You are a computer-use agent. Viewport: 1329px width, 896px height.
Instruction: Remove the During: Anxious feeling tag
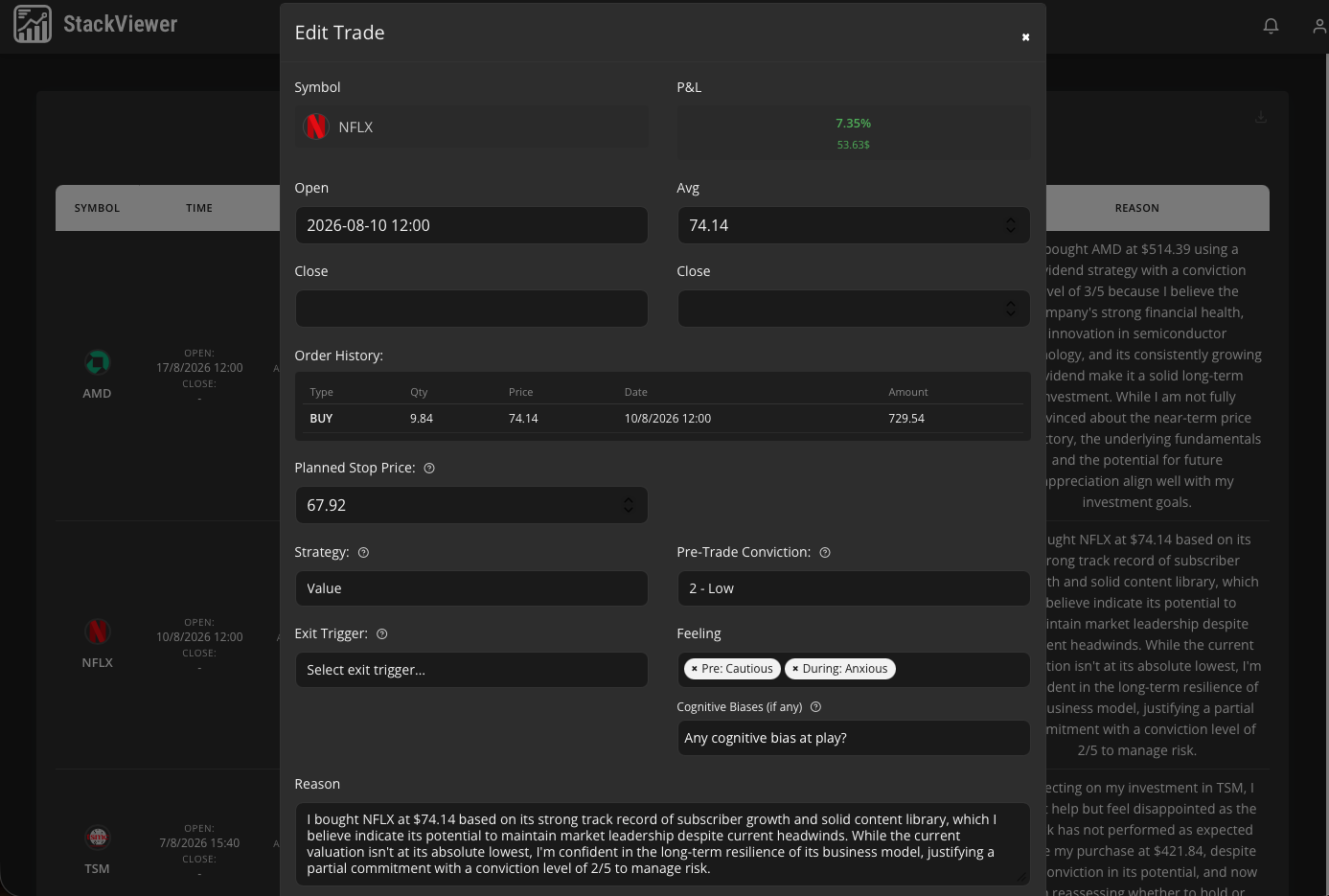coord(795,669)
